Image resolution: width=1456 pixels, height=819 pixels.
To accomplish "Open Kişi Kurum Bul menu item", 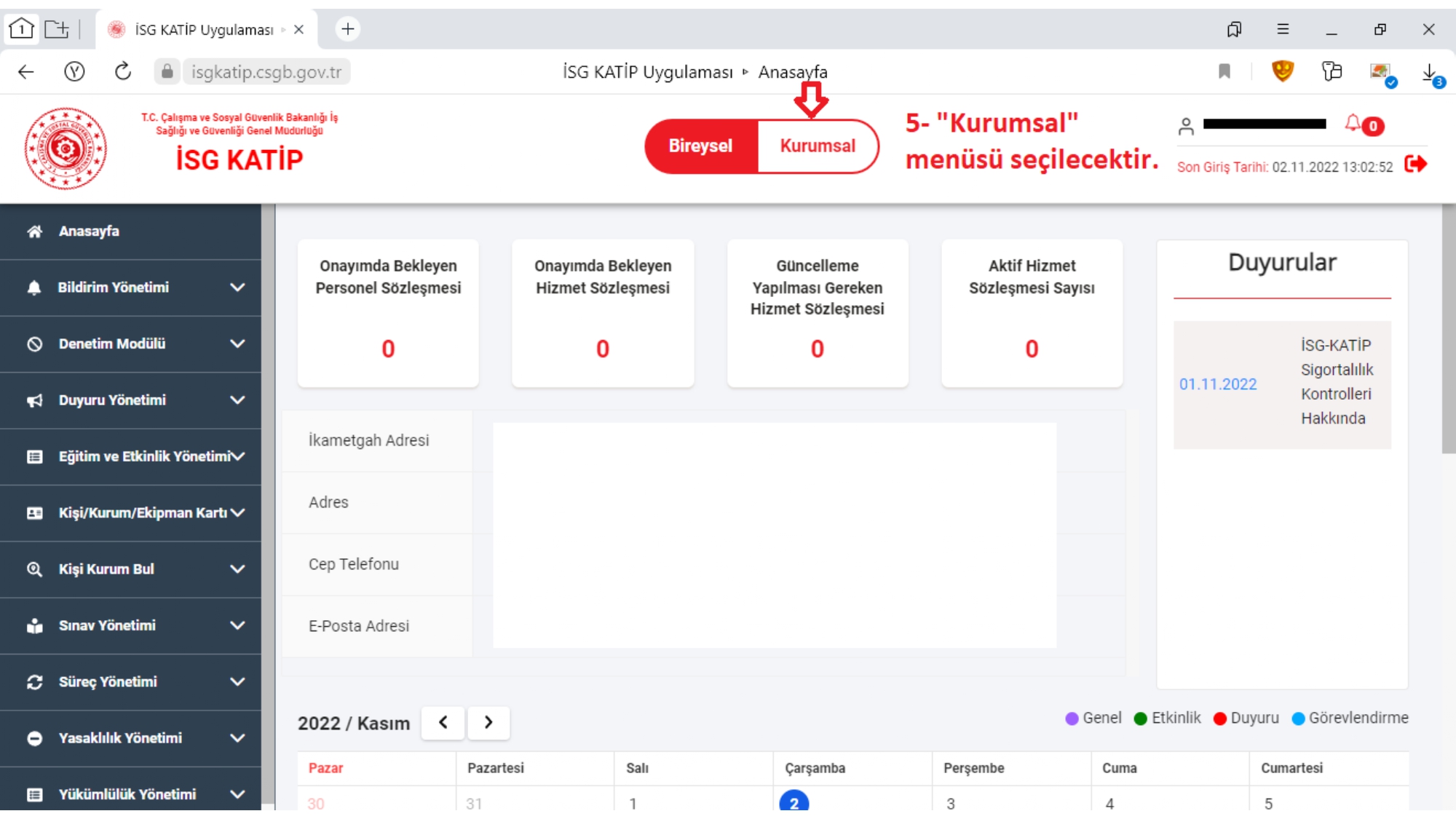I will 106,569.
